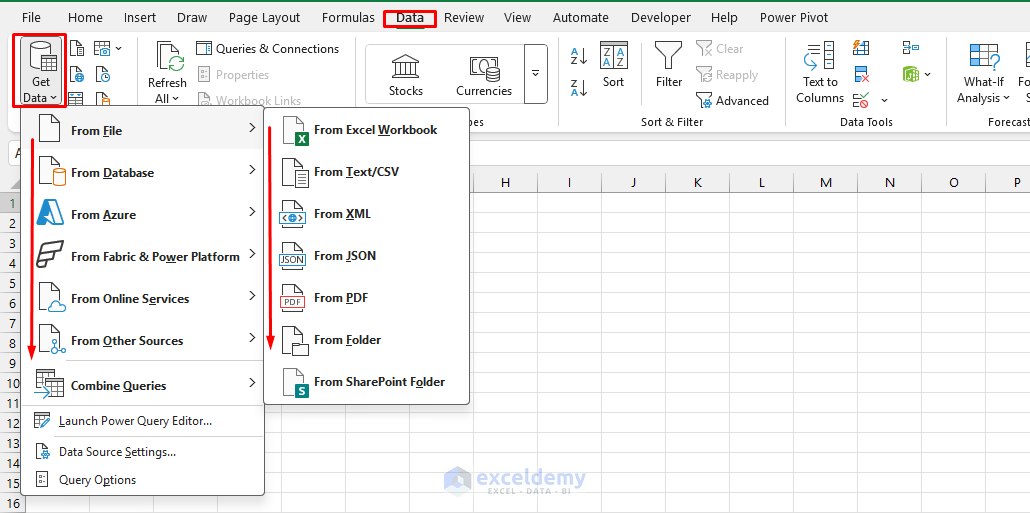Select the Data ribbon tab

[410, 18]
